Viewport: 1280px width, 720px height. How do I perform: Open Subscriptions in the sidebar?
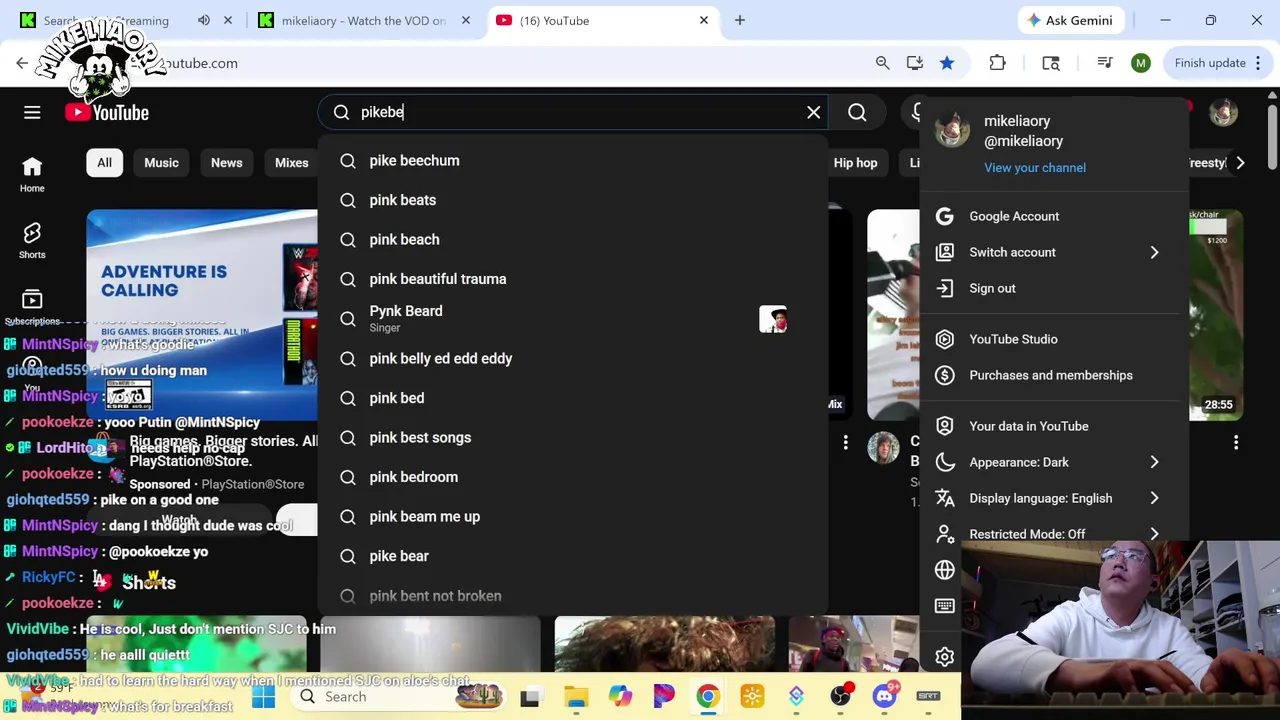32,307
